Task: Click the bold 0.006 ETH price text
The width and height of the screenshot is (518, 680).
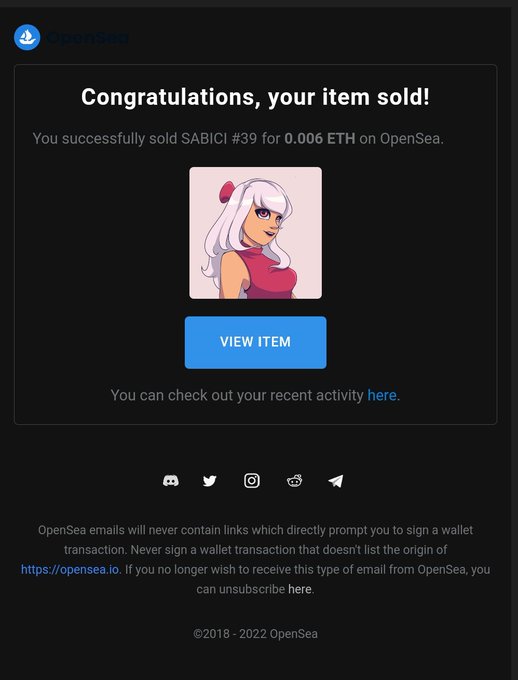Action: click(320, 139)
